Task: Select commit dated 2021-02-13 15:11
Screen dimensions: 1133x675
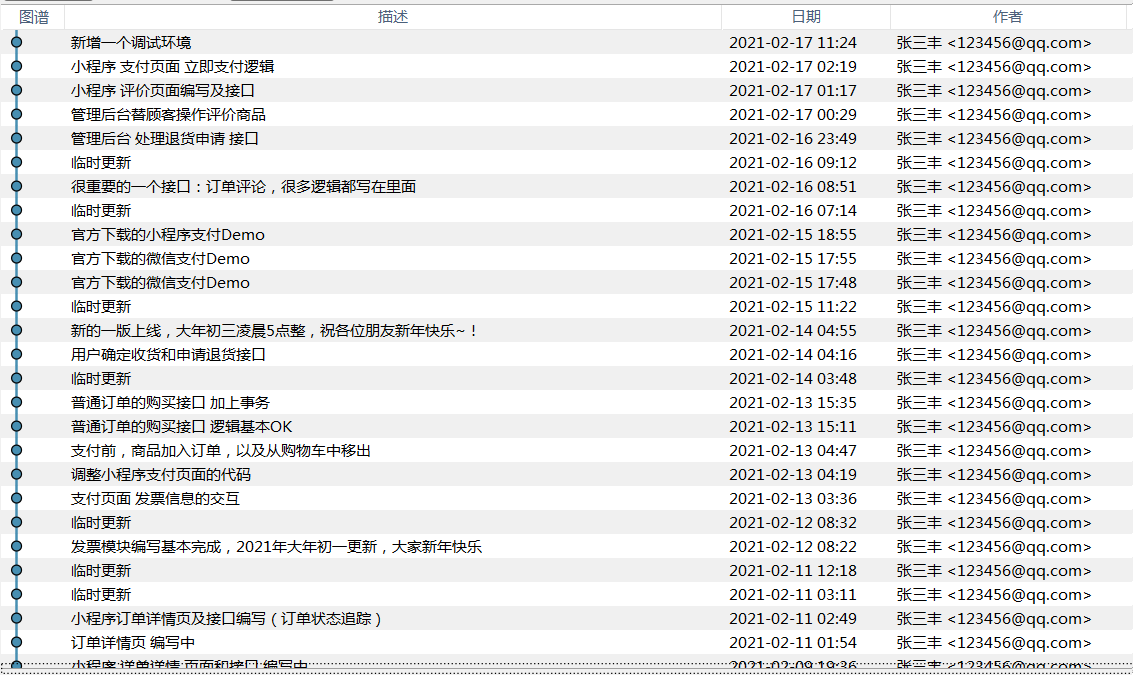Action: coord(792,427)
